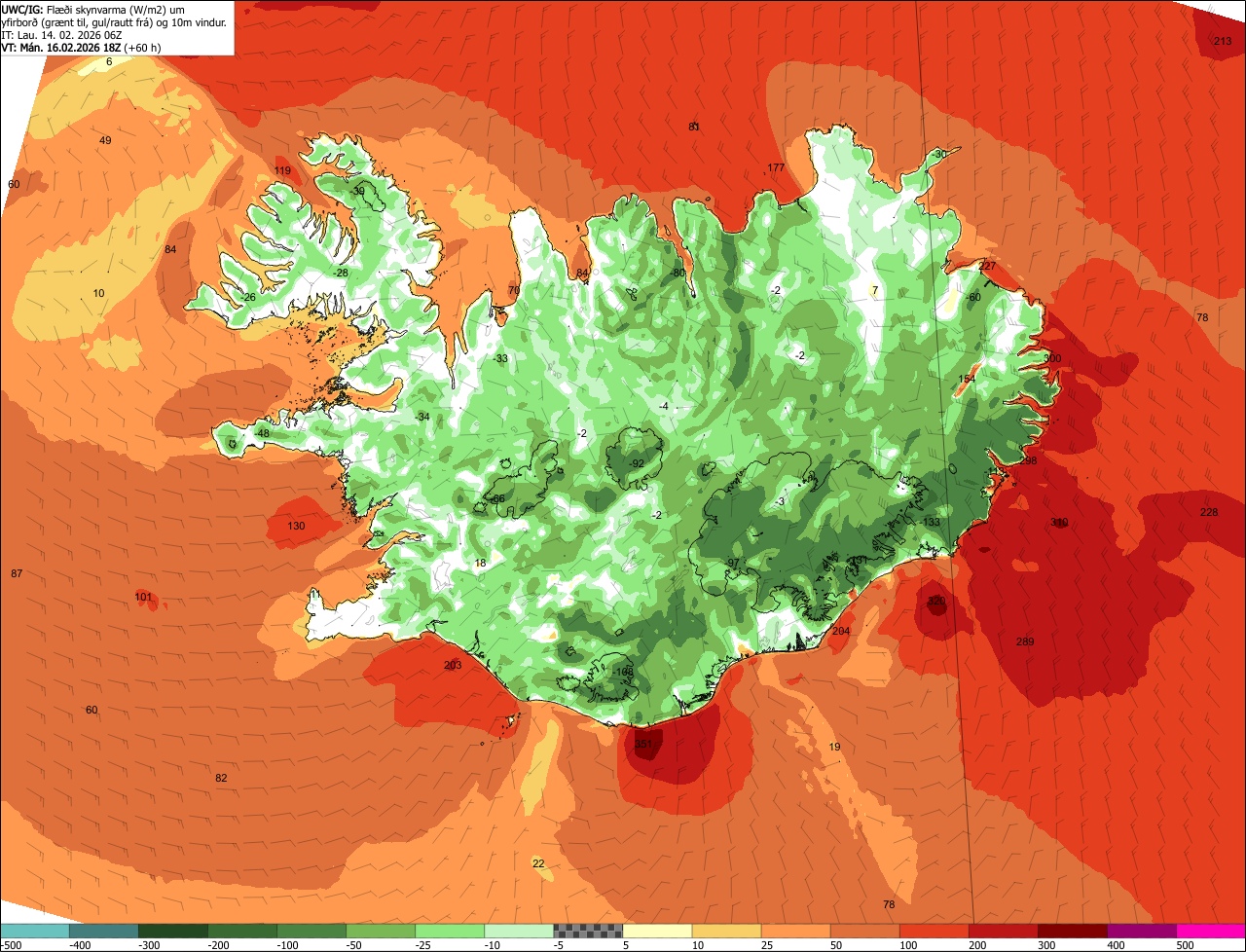
Task: Select the value 101 in the western ocean
Action: [143, 597]
